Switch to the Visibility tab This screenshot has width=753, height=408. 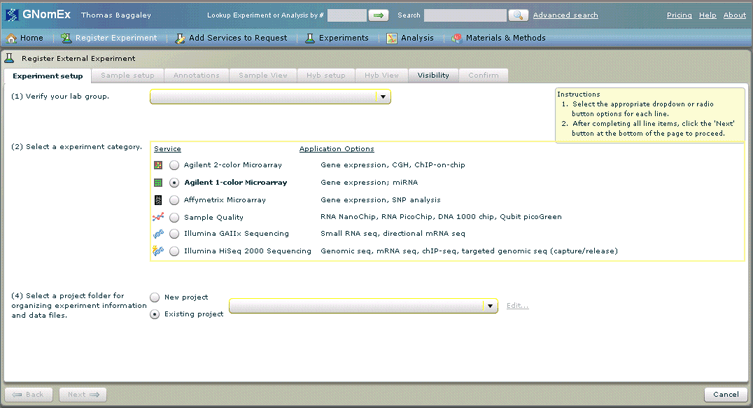(433, 75)
